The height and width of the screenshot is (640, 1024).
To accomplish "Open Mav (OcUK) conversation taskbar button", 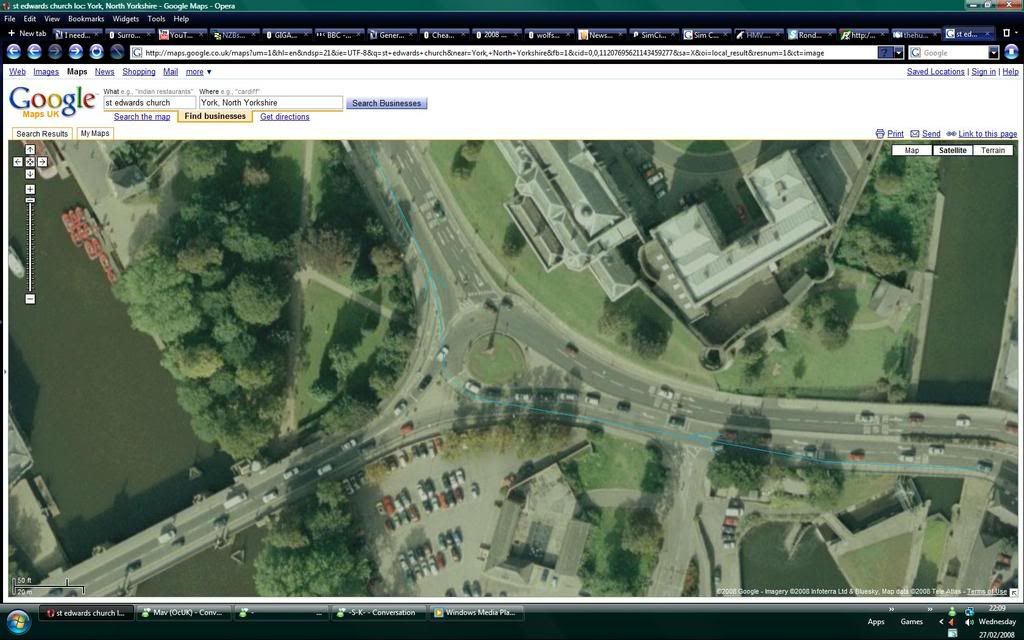I will point(183,613).
